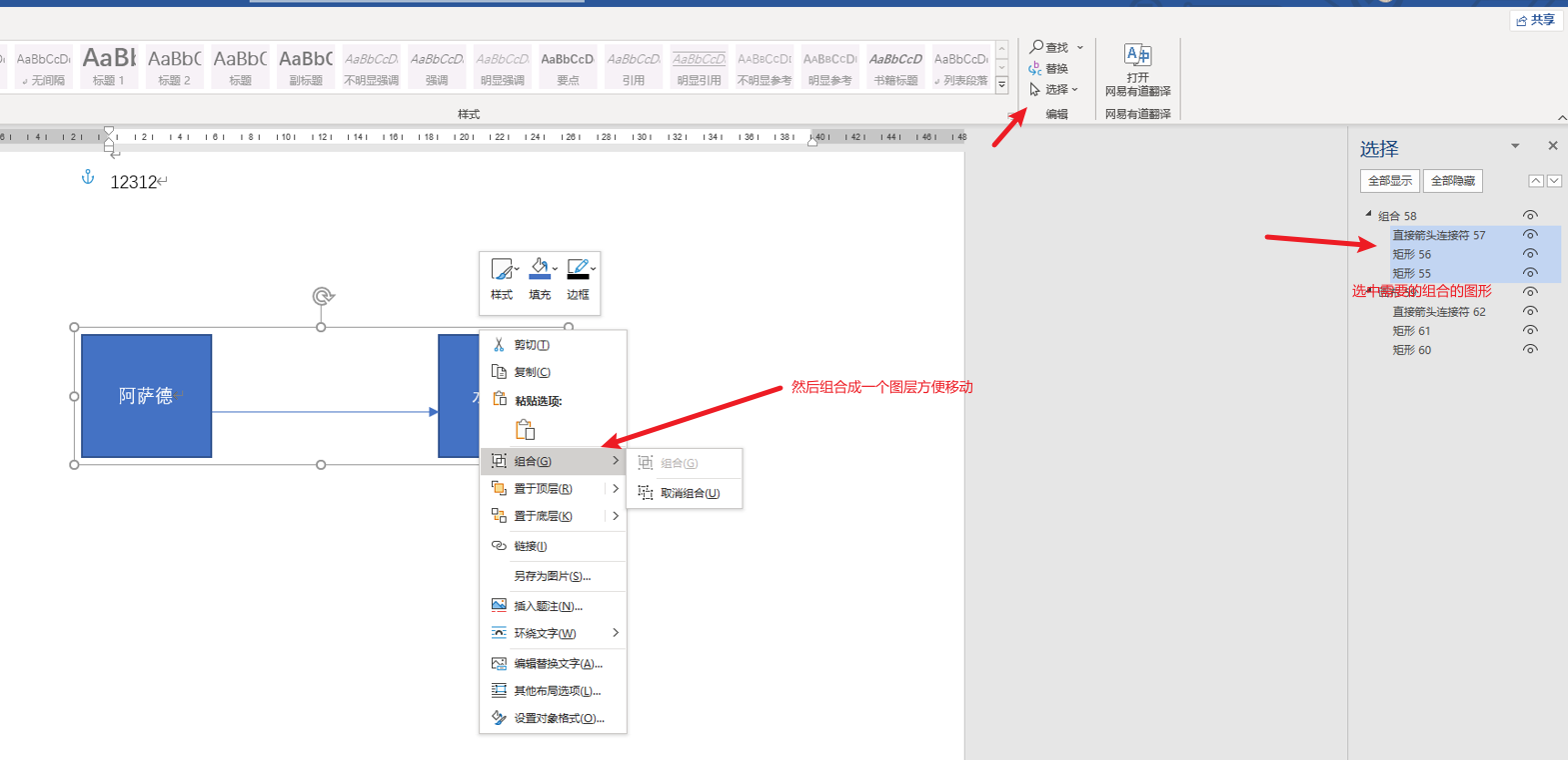Open the 组合(G) submenu entry
Image resolution: width=1568 pixels, height=760 pixels.
click(x=553, y=461)
